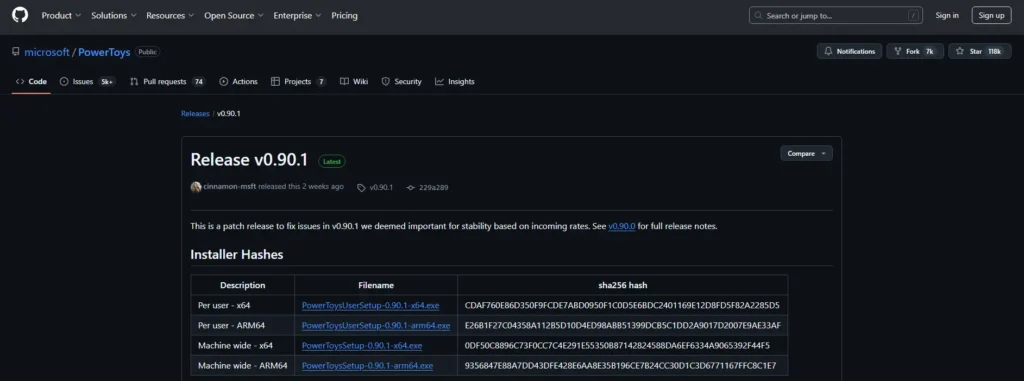The height and width of the screenshot is (381, 1024).
Task: Open the GitHub logo homepage
Action: (20, 15)
